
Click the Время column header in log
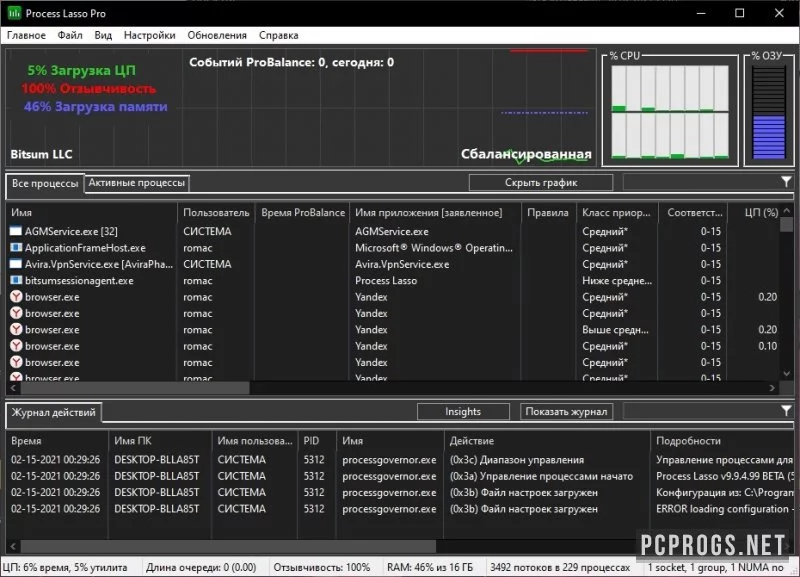57,441
